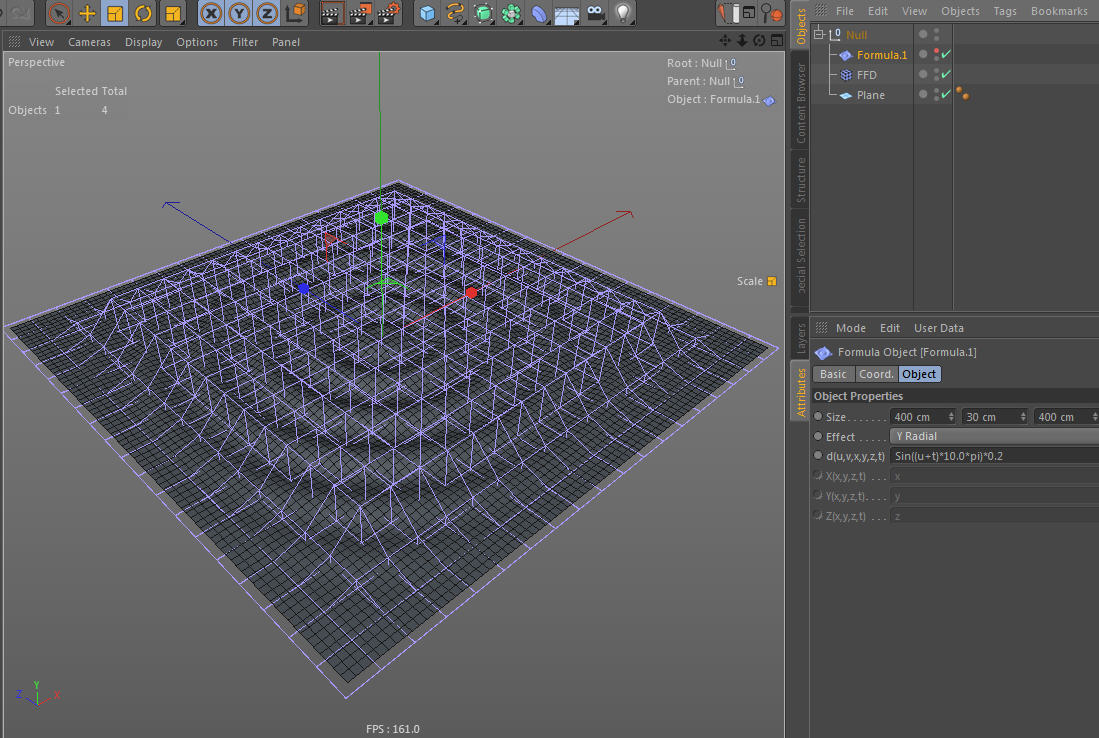
Task: Click the first Size stepper arrows
Action: 949,417
